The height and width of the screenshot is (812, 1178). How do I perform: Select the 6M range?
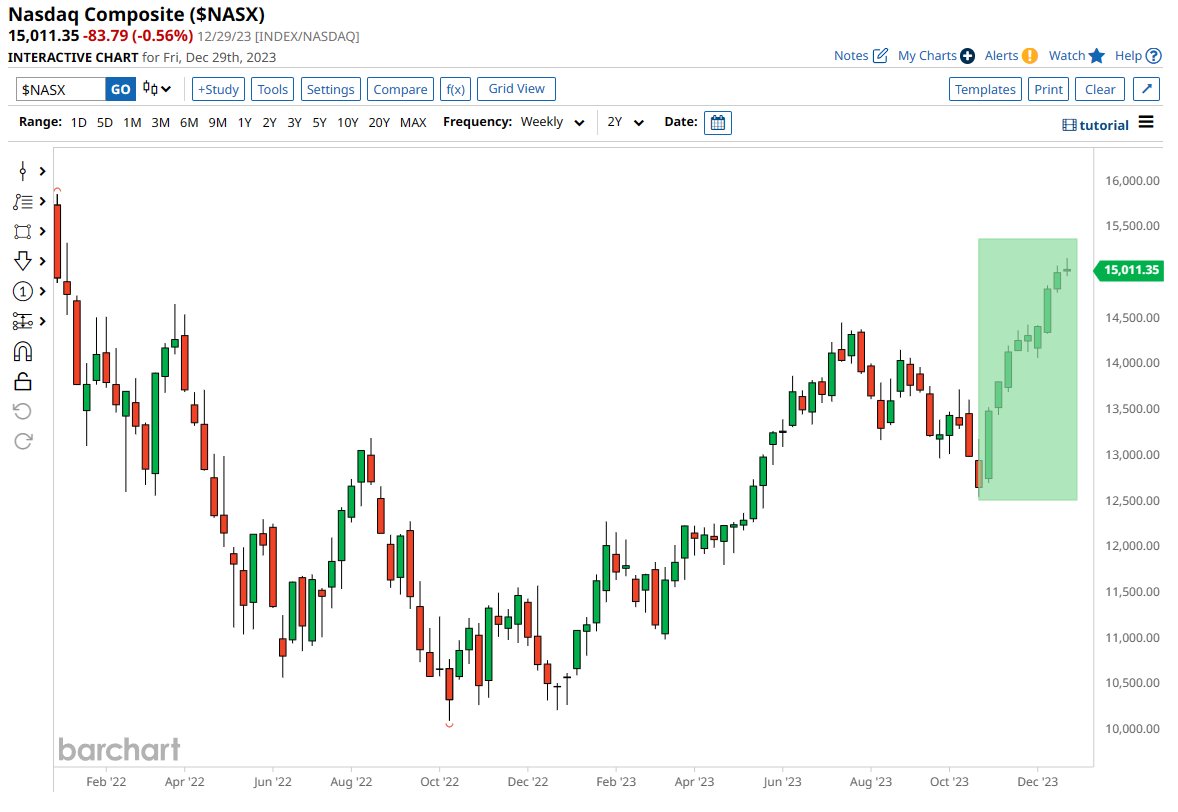click(x=189, y=122)
